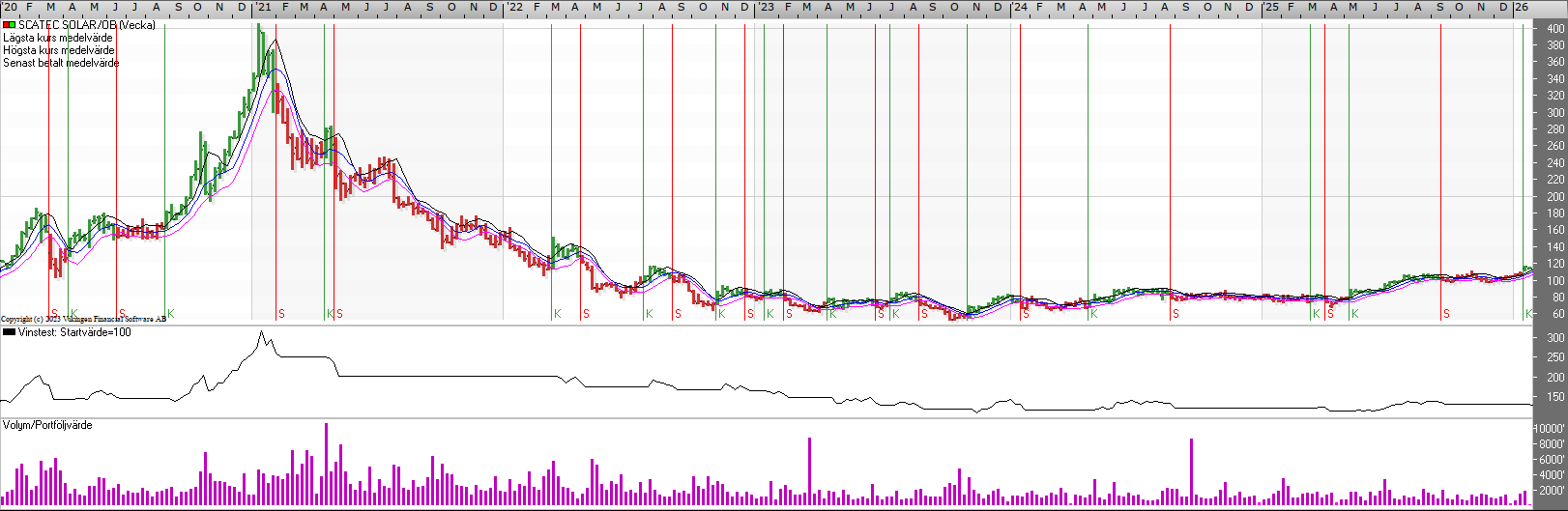This screenshot has height=511, width=1568.
Task: Open the Vinstest: Startvärde=100 panel label
Action: 74,332
